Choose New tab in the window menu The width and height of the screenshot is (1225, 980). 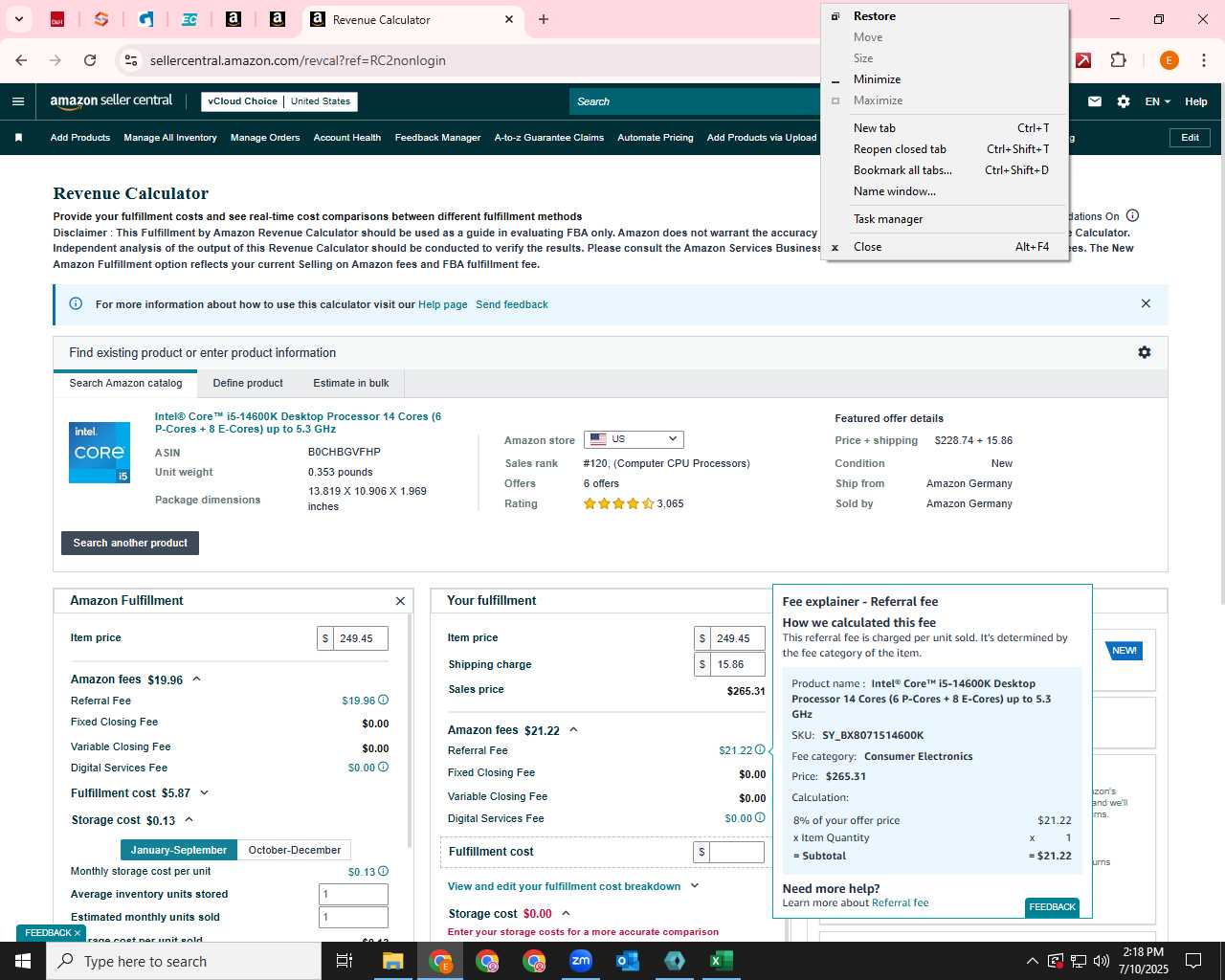coord(945,128)
